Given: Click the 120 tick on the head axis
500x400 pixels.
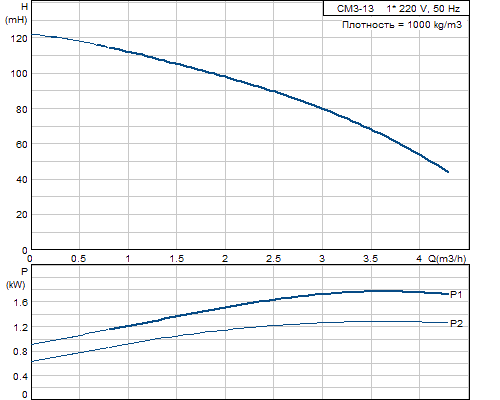Looking at the screenshot, I should tap(19, 39).
